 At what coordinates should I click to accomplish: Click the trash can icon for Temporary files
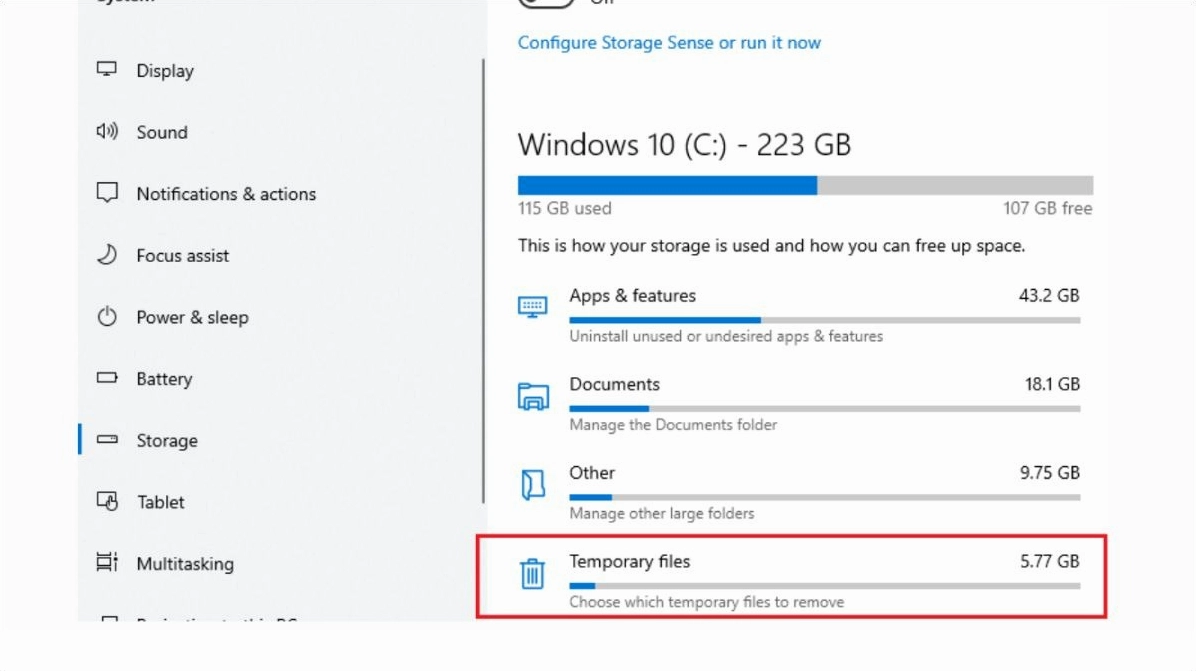[533, 574]
